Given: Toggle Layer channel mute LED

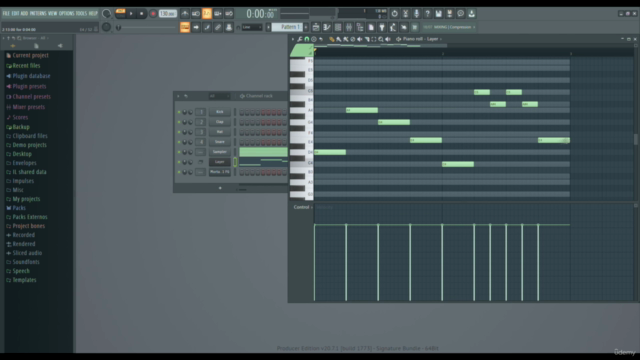Looking at the screenshot, I should click(179, 162).
